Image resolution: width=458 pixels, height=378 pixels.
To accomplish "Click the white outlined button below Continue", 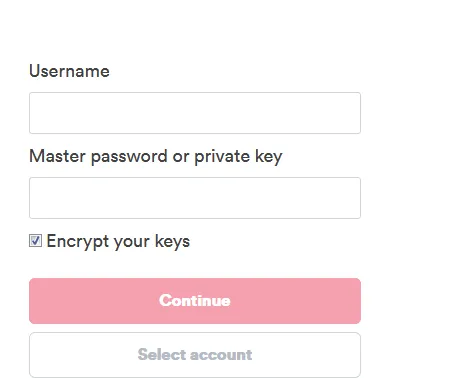I will tap(195, 355).
